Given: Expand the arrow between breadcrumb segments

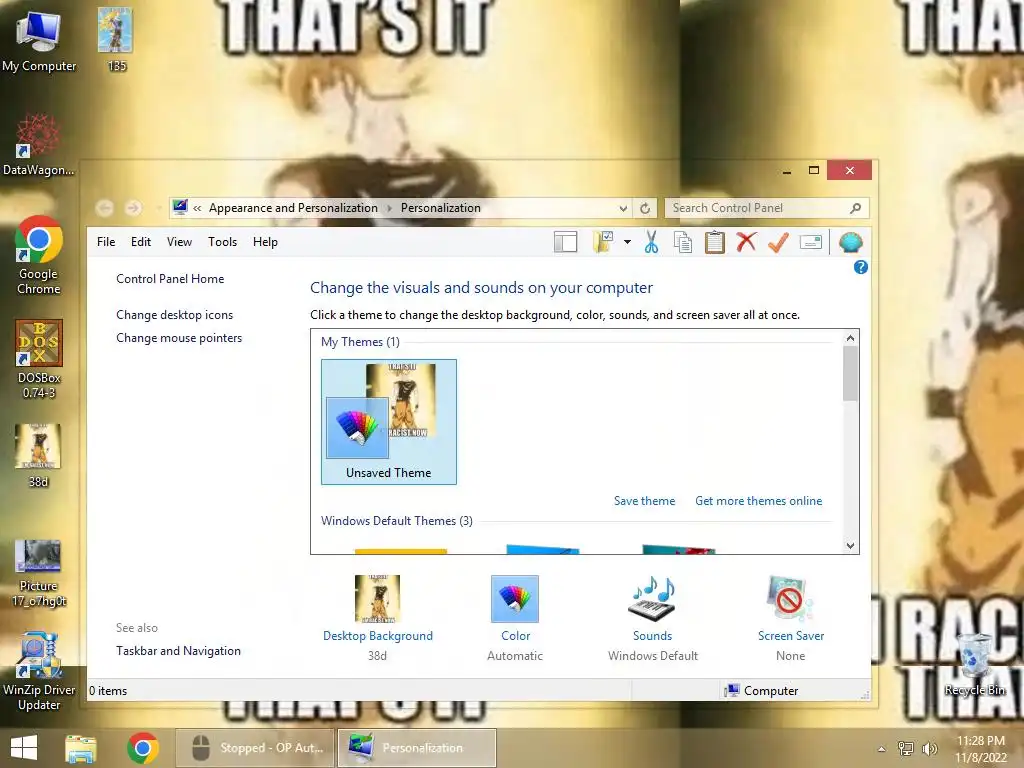Looking at the screenshot, I should tap(389, 208).
